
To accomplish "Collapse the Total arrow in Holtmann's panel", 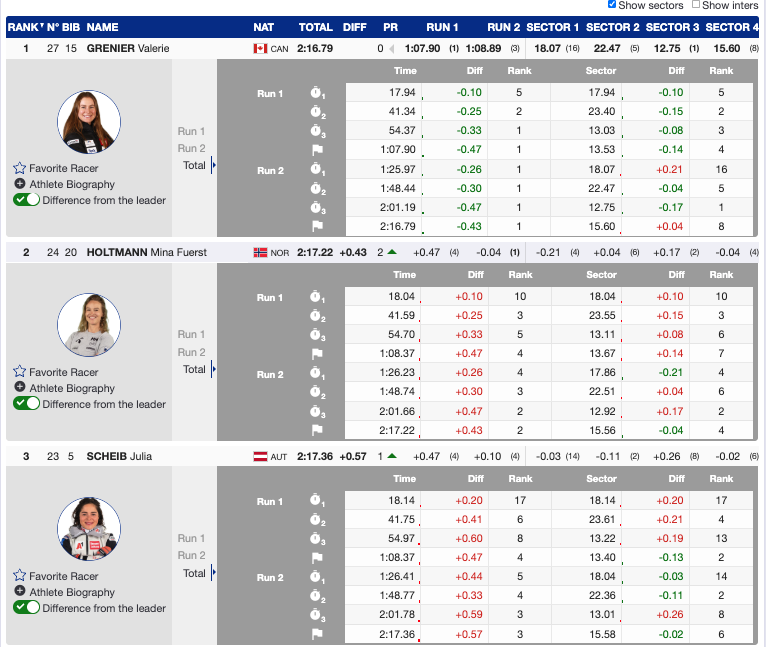I will [213, 370].
